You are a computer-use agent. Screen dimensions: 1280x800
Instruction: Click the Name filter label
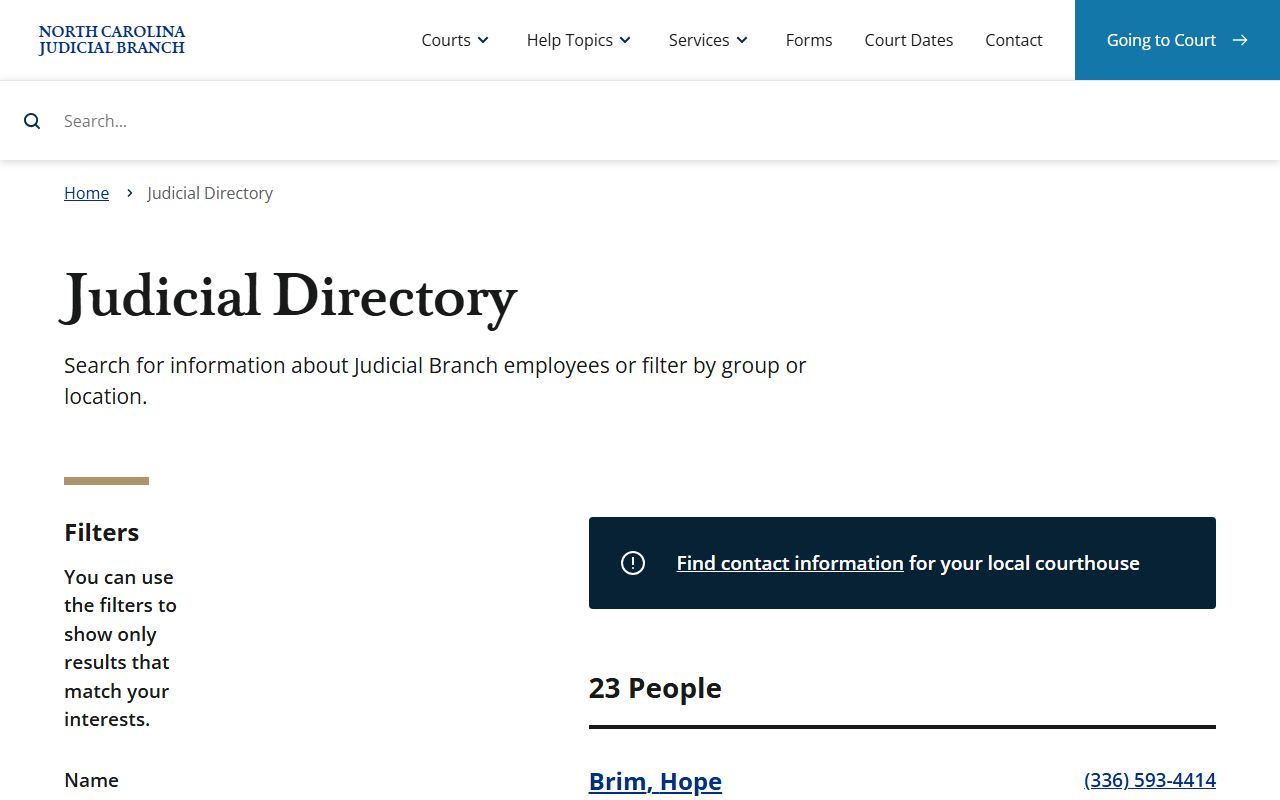(91, 780)
